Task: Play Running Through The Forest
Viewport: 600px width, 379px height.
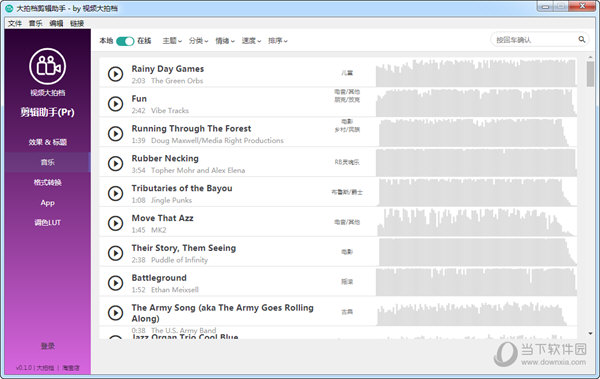Action: [x=115, y=134]
